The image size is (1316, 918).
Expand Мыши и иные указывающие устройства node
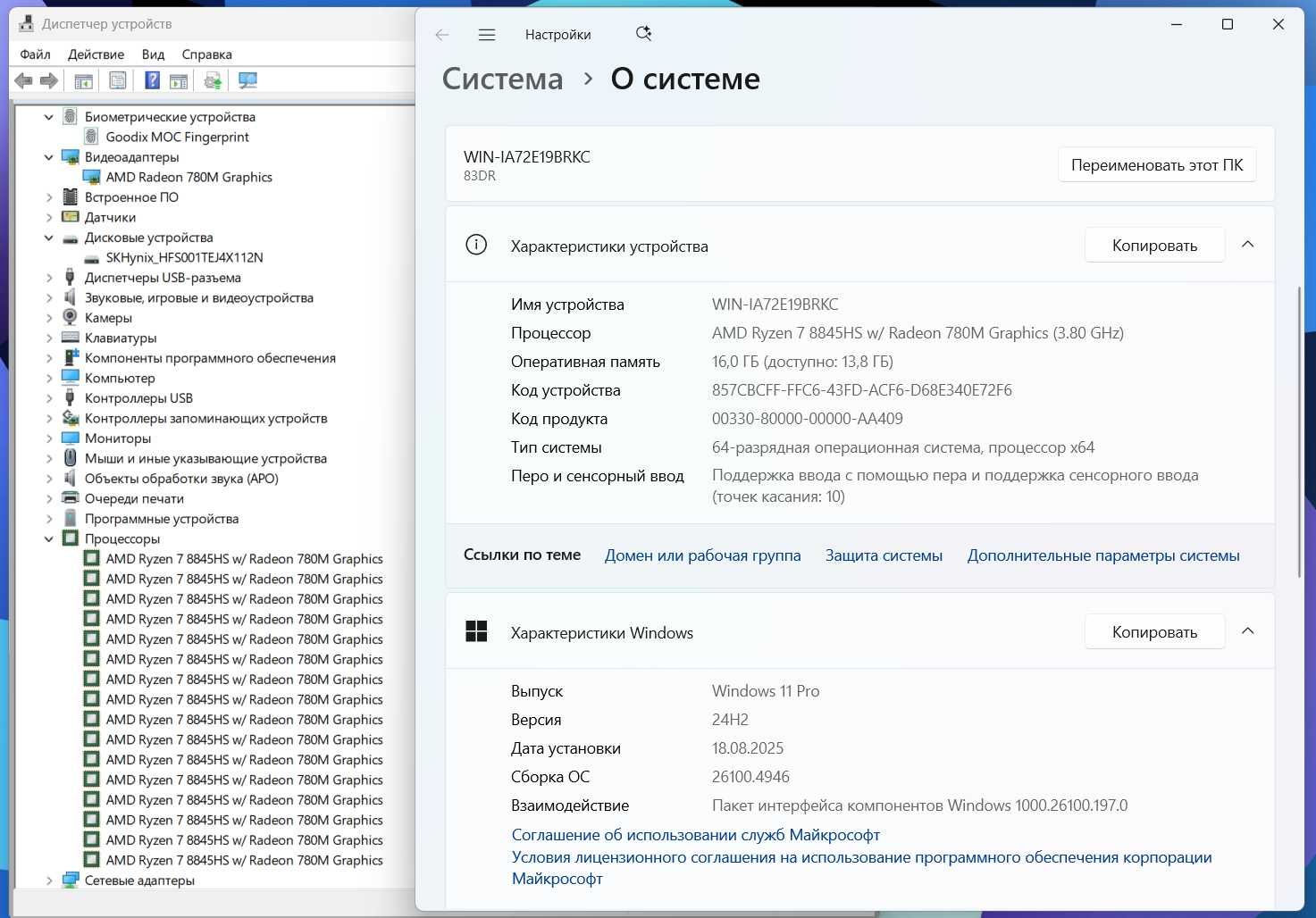49,458
